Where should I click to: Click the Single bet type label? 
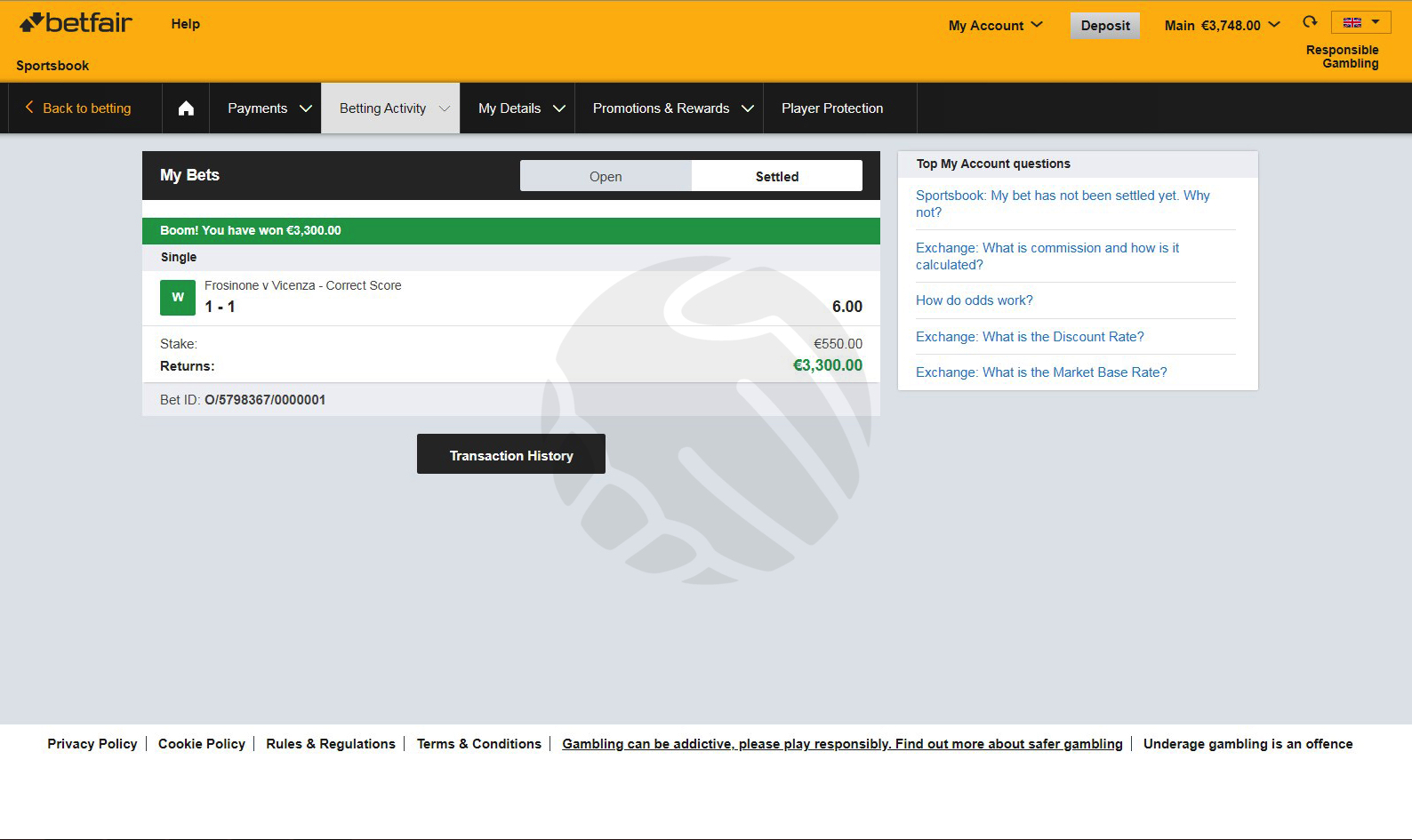click(x=179, y=257)
